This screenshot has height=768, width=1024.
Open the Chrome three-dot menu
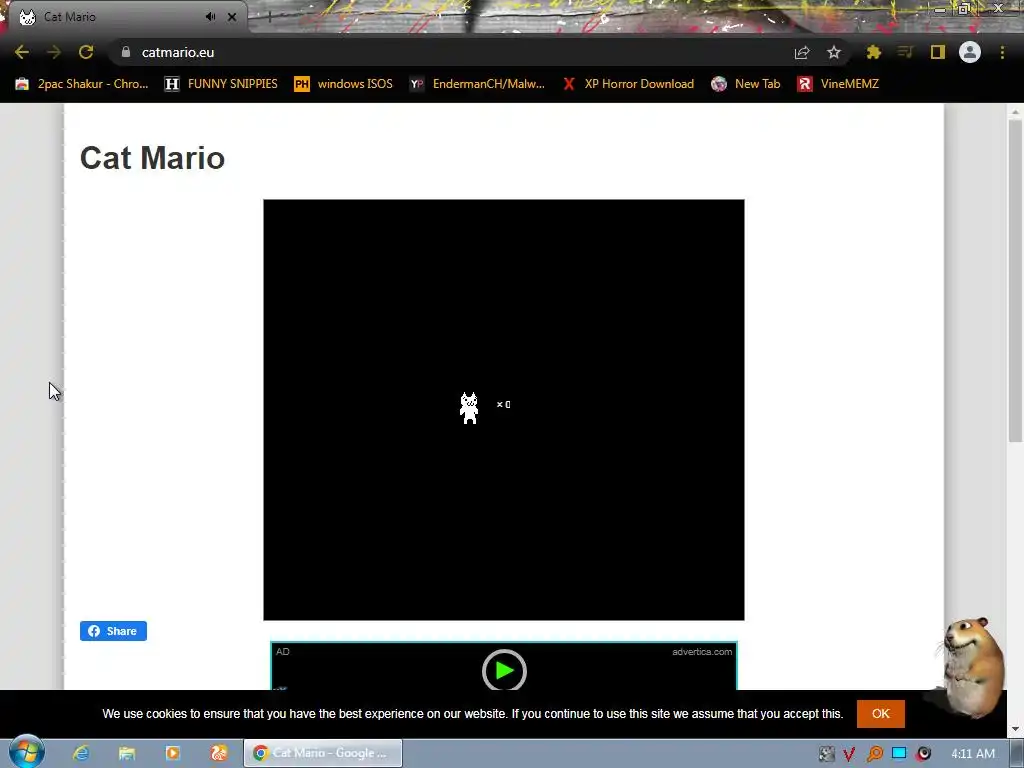point(1002,52)
